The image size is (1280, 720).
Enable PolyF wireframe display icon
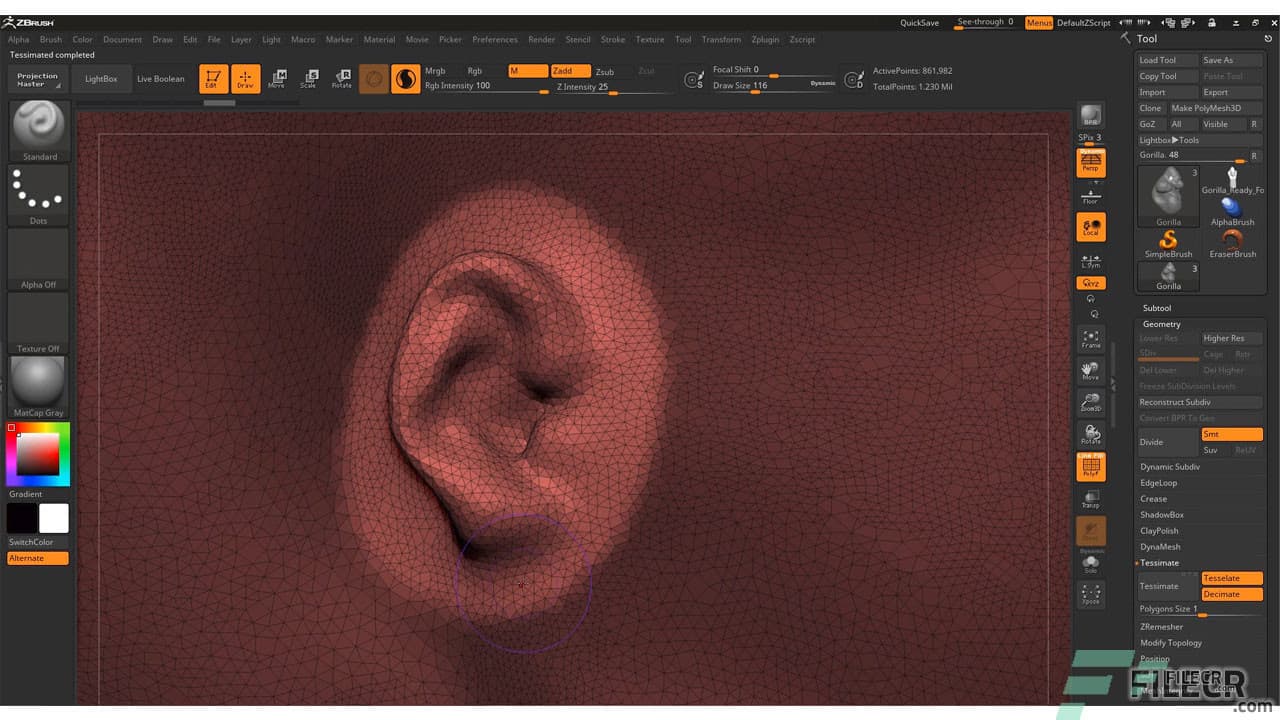(x=1091, y=466)
